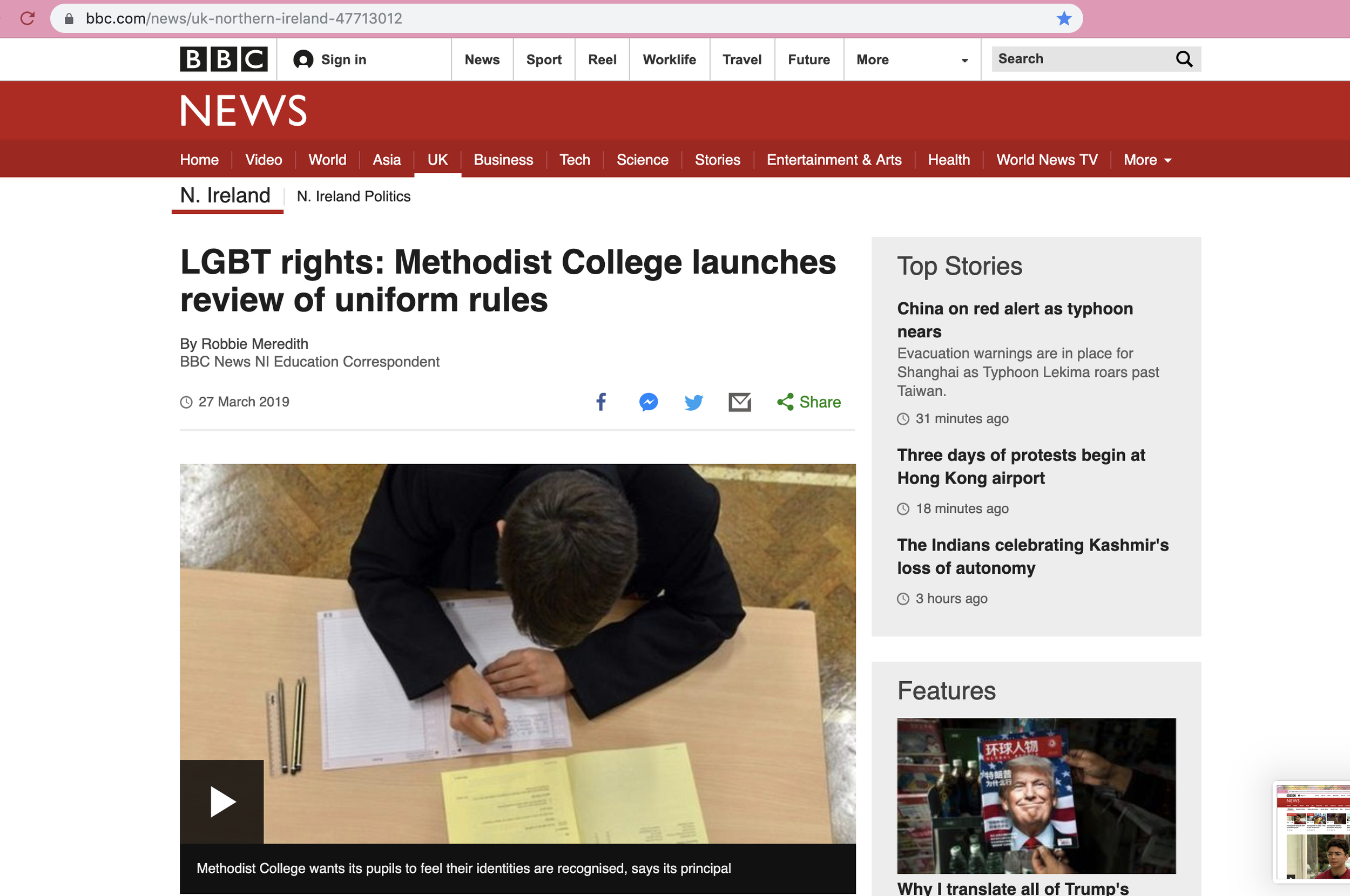Reload the page with the refresh icon
Viewport: 1350px width, 896px height.
tap(27, 18)
